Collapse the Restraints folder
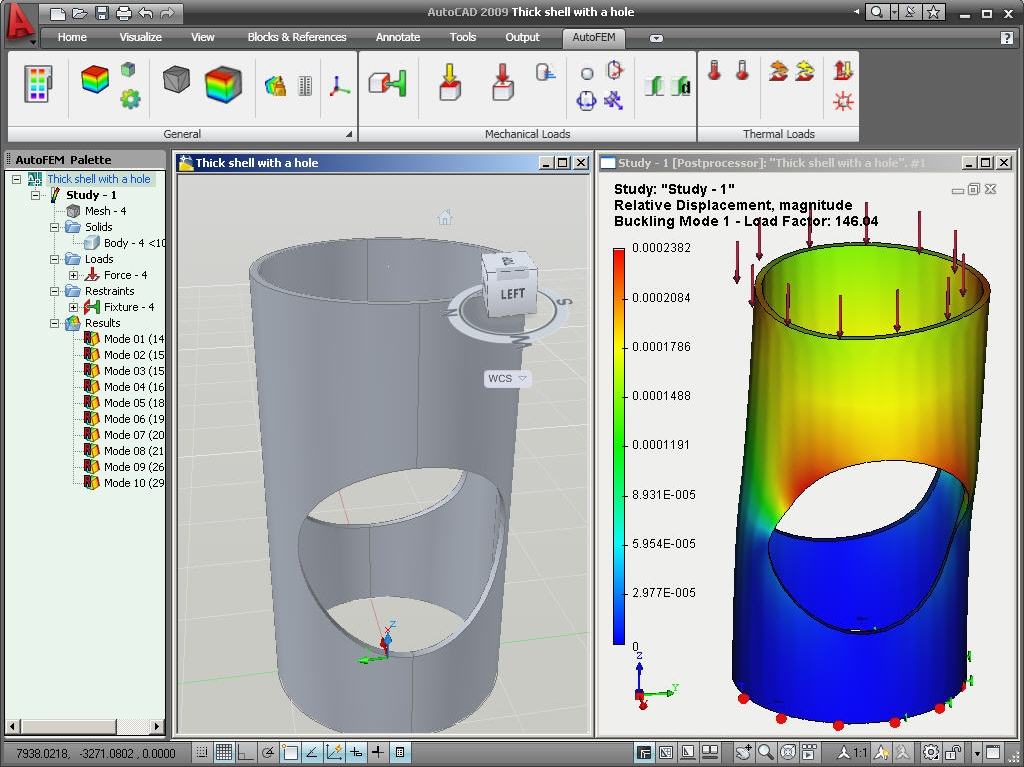The width and height of the screenshot is (1024, 767). click(54, 291)
